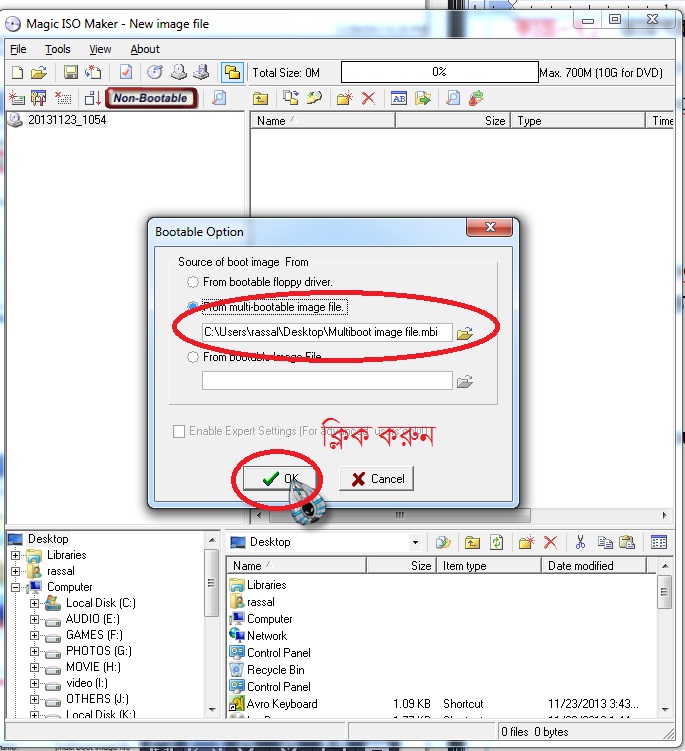Open the Desktop location dropdown
The height and width of the screenshot is (751, 685).
(x=415, y=542)
